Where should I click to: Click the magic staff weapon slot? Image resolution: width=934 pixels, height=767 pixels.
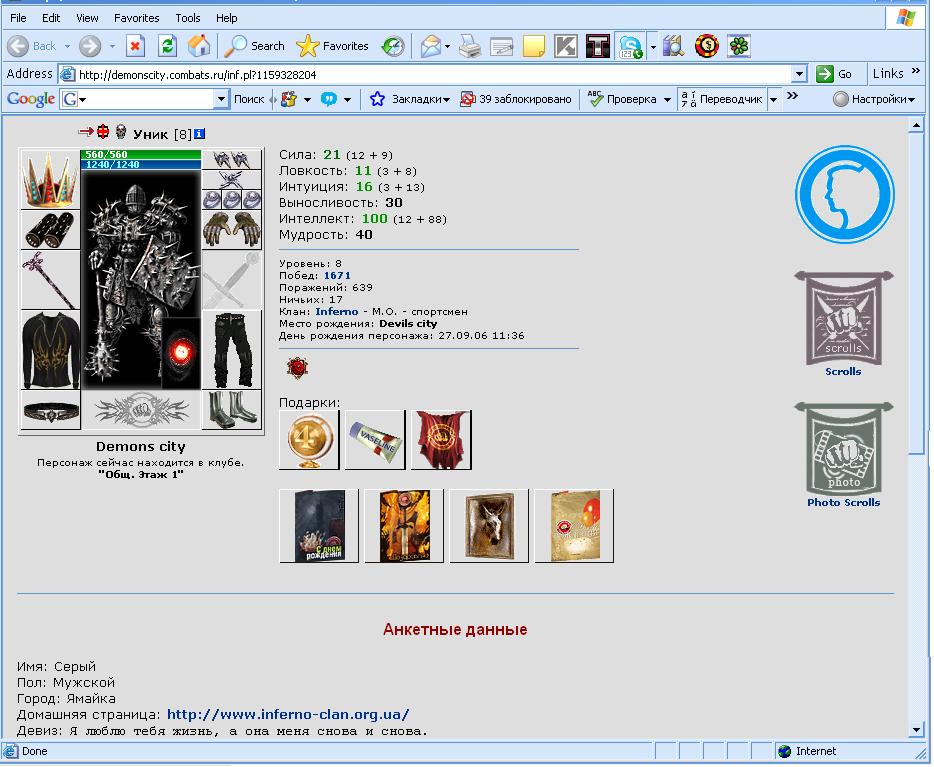tap(50, 280)
